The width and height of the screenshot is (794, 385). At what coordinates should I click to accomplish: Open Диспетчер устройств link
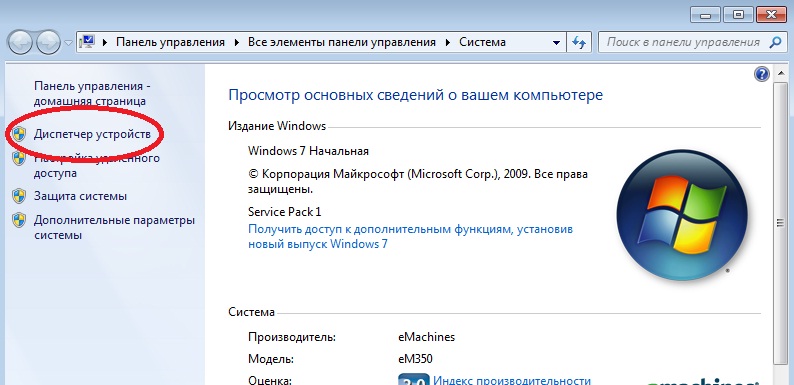point(92,134)
